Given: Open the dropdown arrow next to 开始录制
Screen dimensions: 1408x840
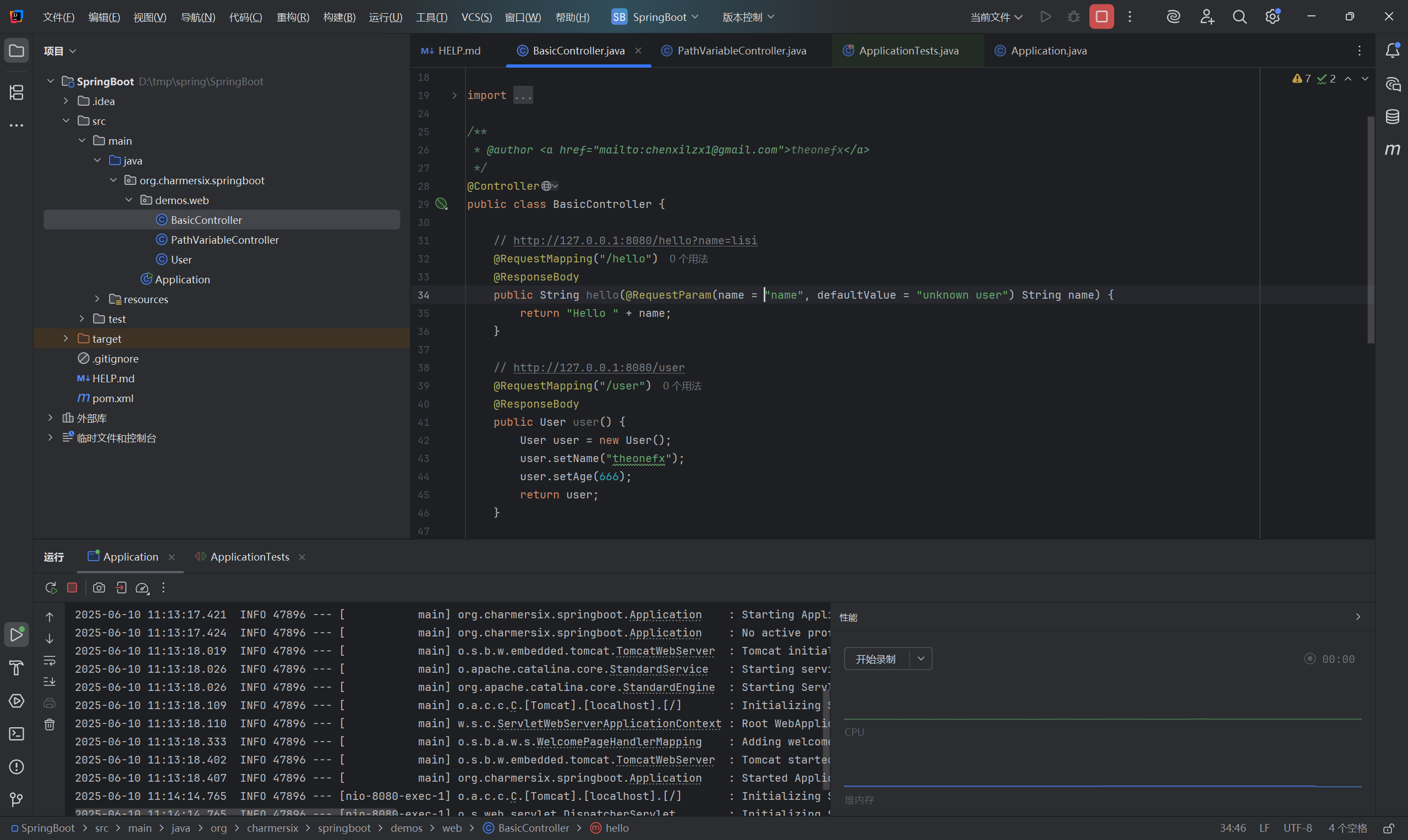Looking at the screenshot, I should pyautogui.click(x=921, y=659).
